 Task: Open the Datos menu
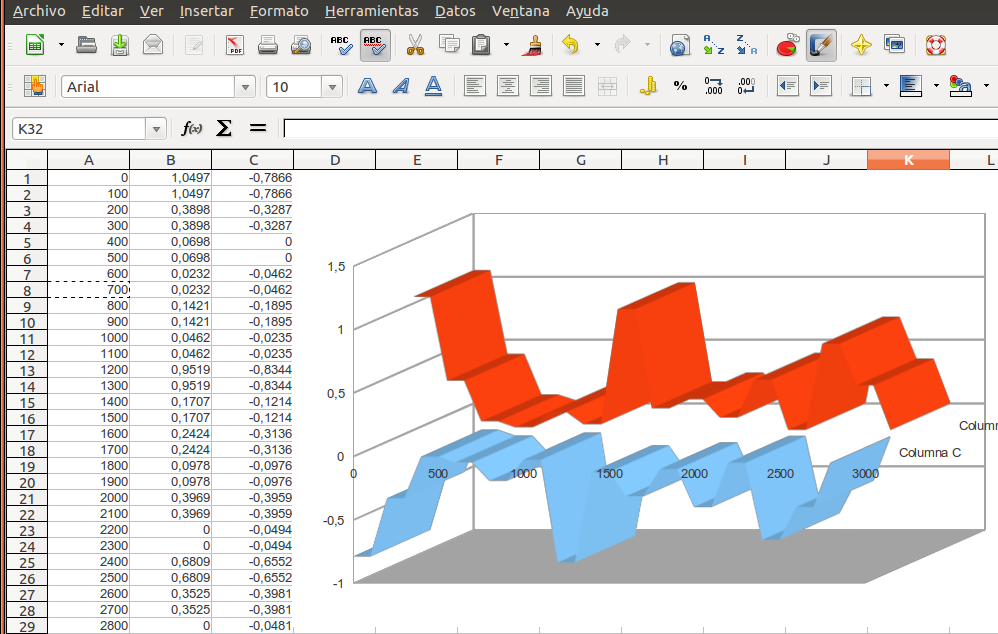point(455,11)
